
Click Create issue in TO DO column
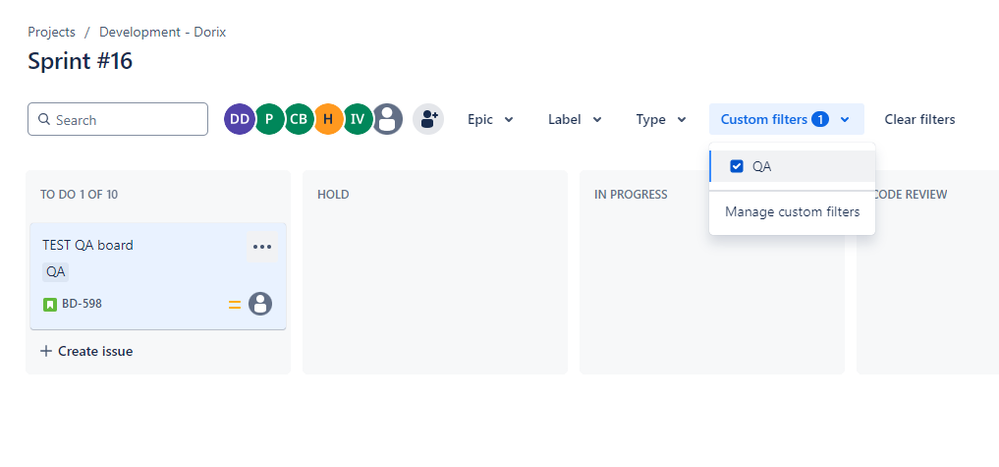pos(87,351)
